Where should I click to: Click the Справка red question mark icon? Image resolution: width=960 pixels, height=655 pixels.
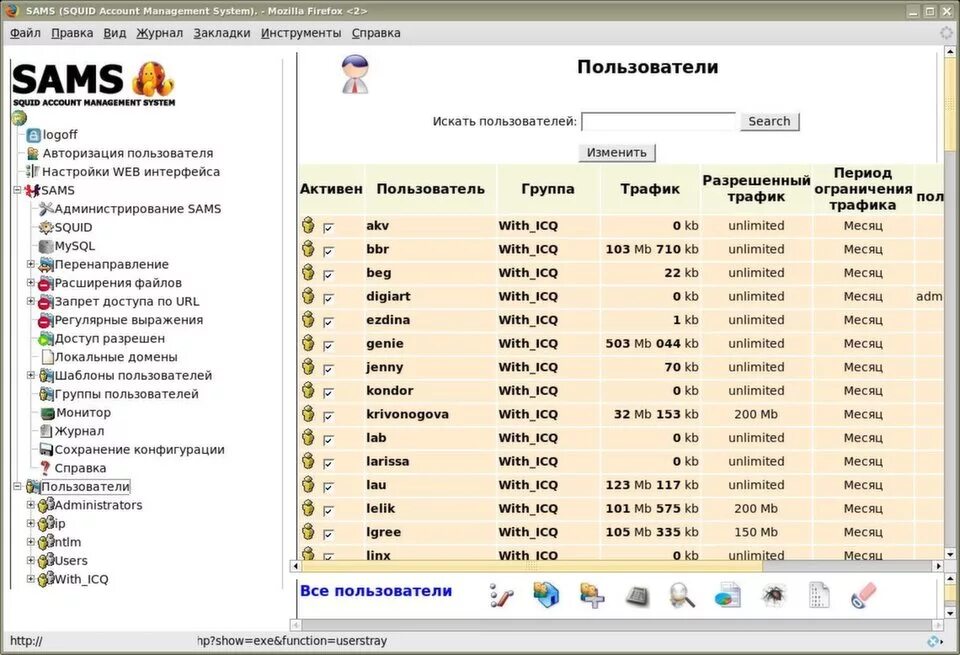[x=45, y=468]
